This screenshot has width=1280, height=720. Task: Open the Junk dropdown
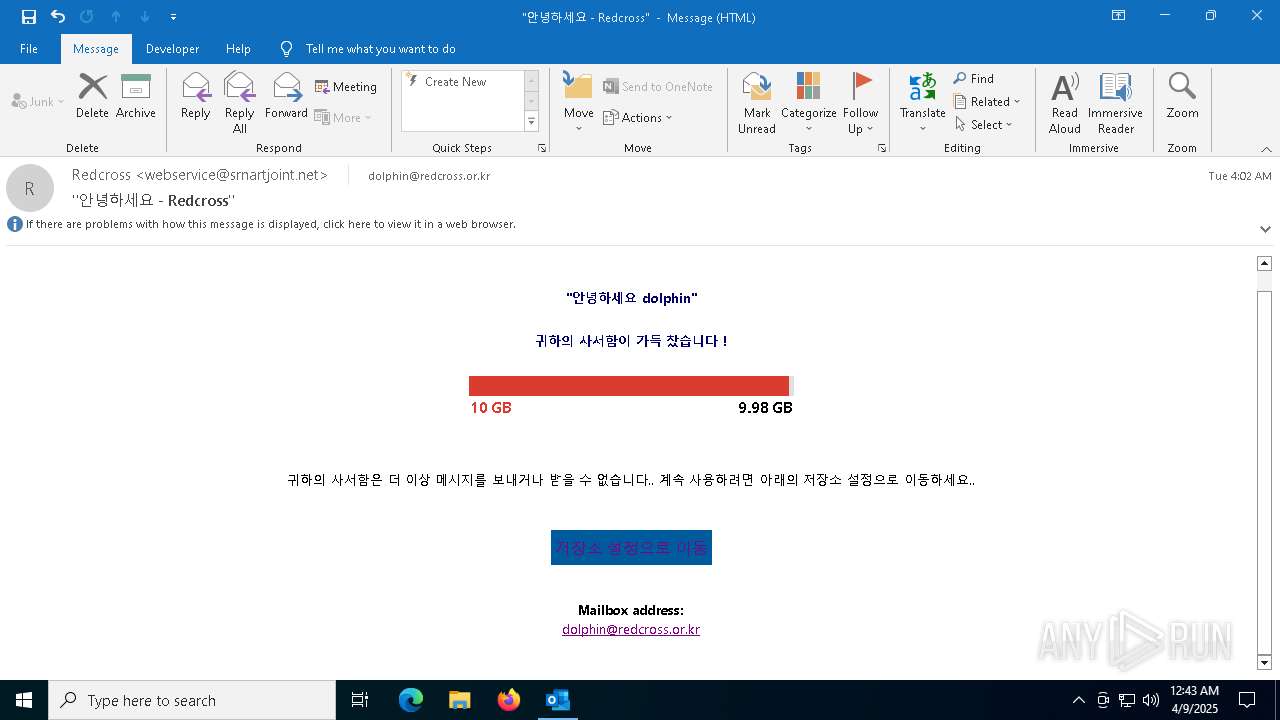38,101
